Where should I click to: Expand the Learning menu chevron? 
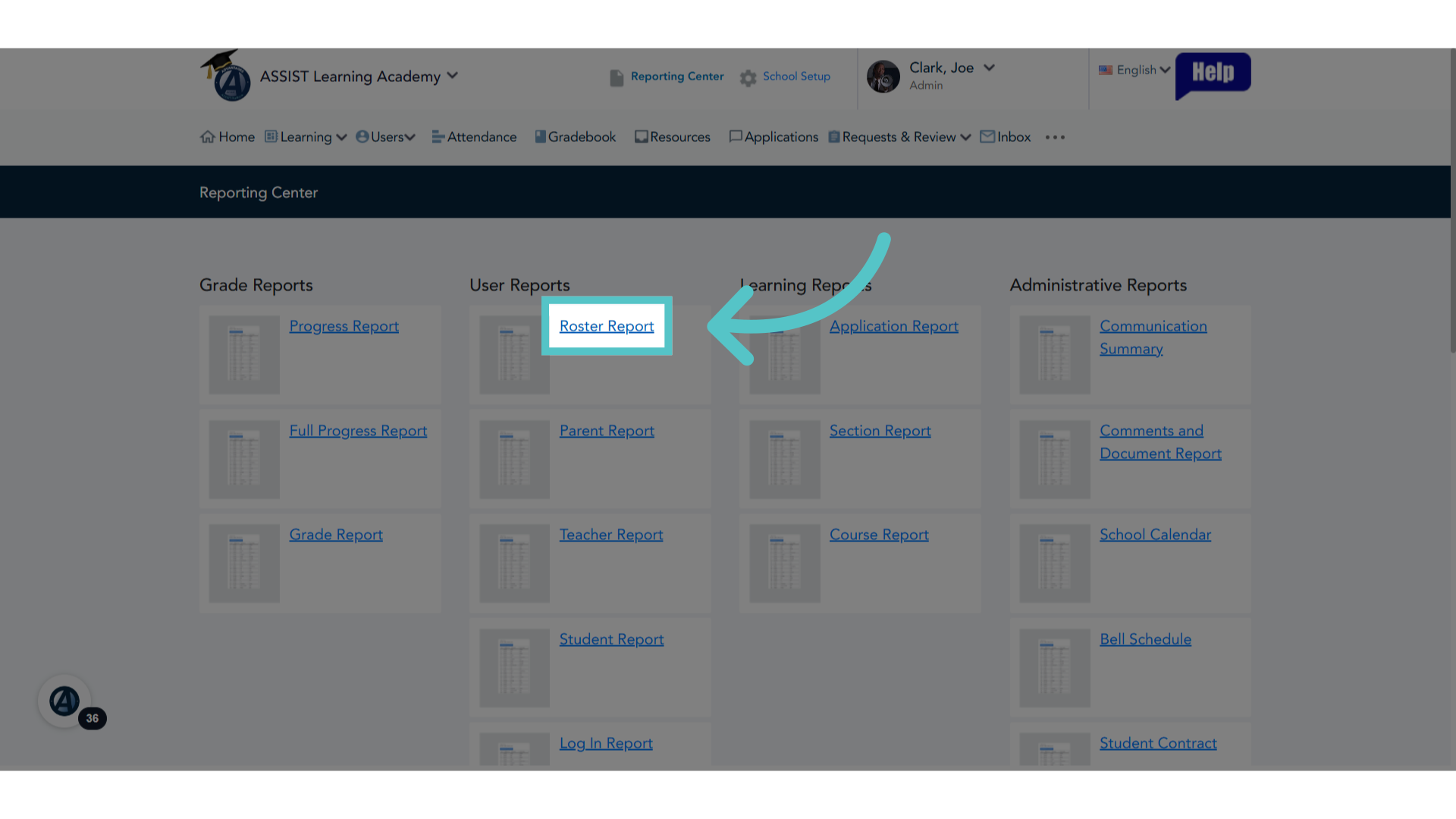pyautogui.click(x=341, y=137)
